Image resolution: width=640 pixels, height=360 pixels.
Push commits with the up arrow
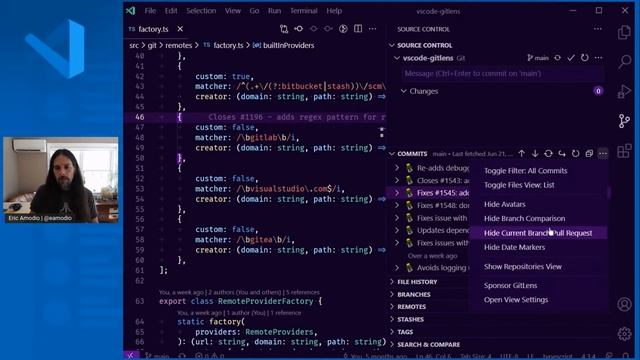point(522,154)
